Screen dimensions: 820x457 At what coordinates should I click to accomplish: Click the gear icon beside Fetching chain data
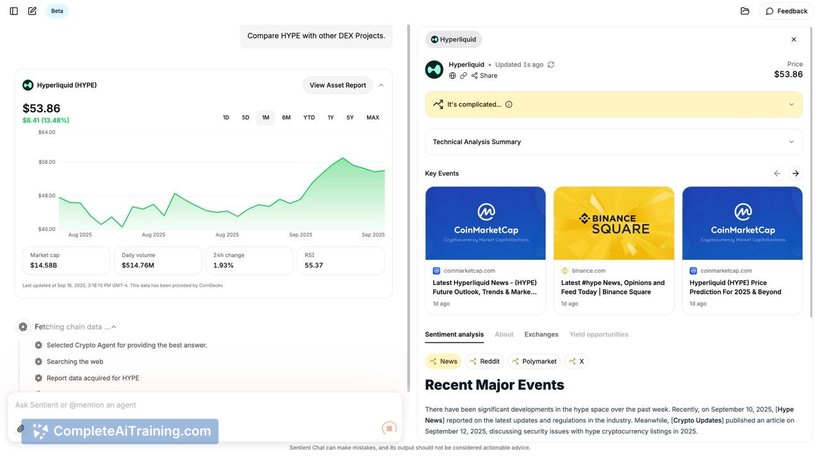(x=23, y=327)
